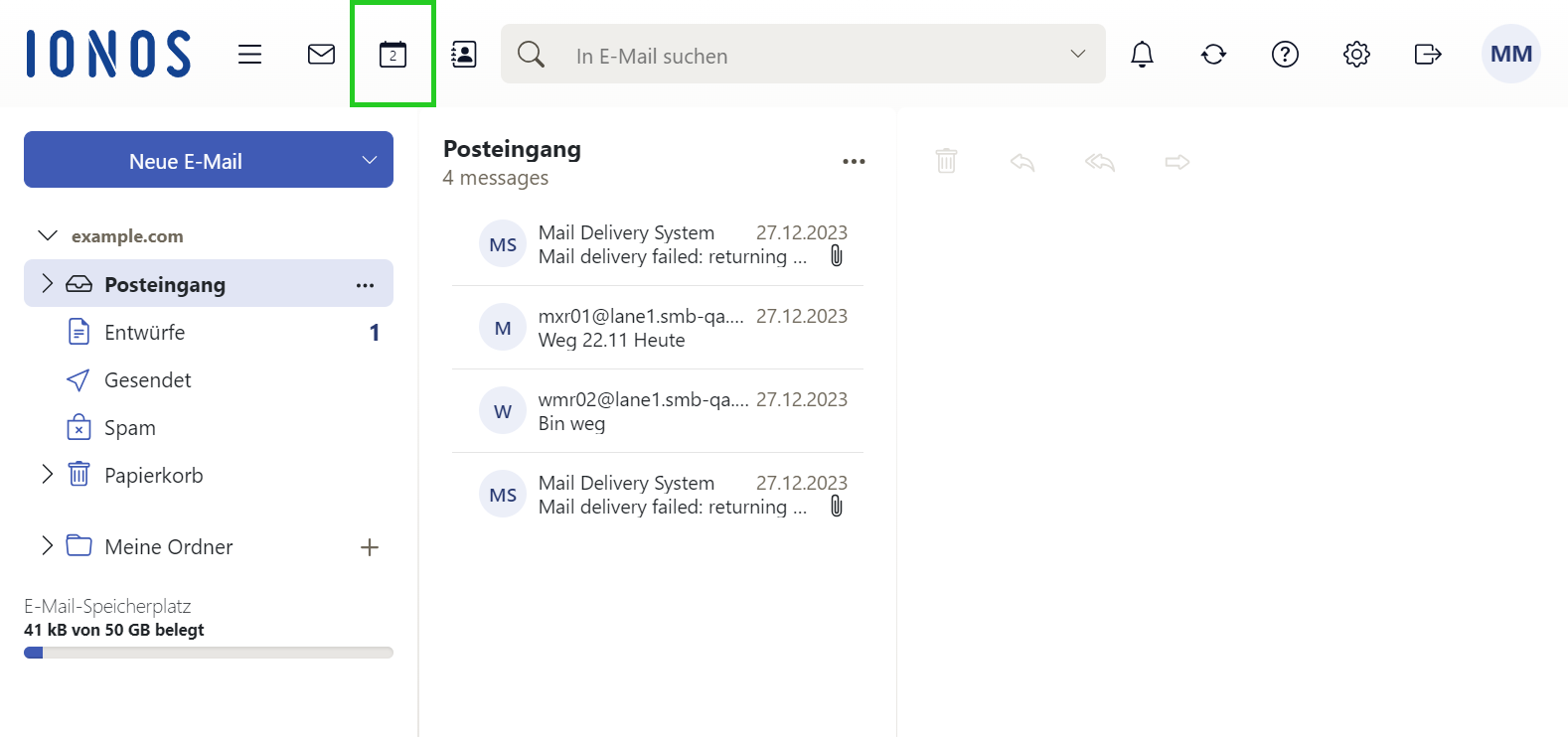1568x737 pixels.
Task: Expand the Posteingang subfolders
Action: [47, 284]
